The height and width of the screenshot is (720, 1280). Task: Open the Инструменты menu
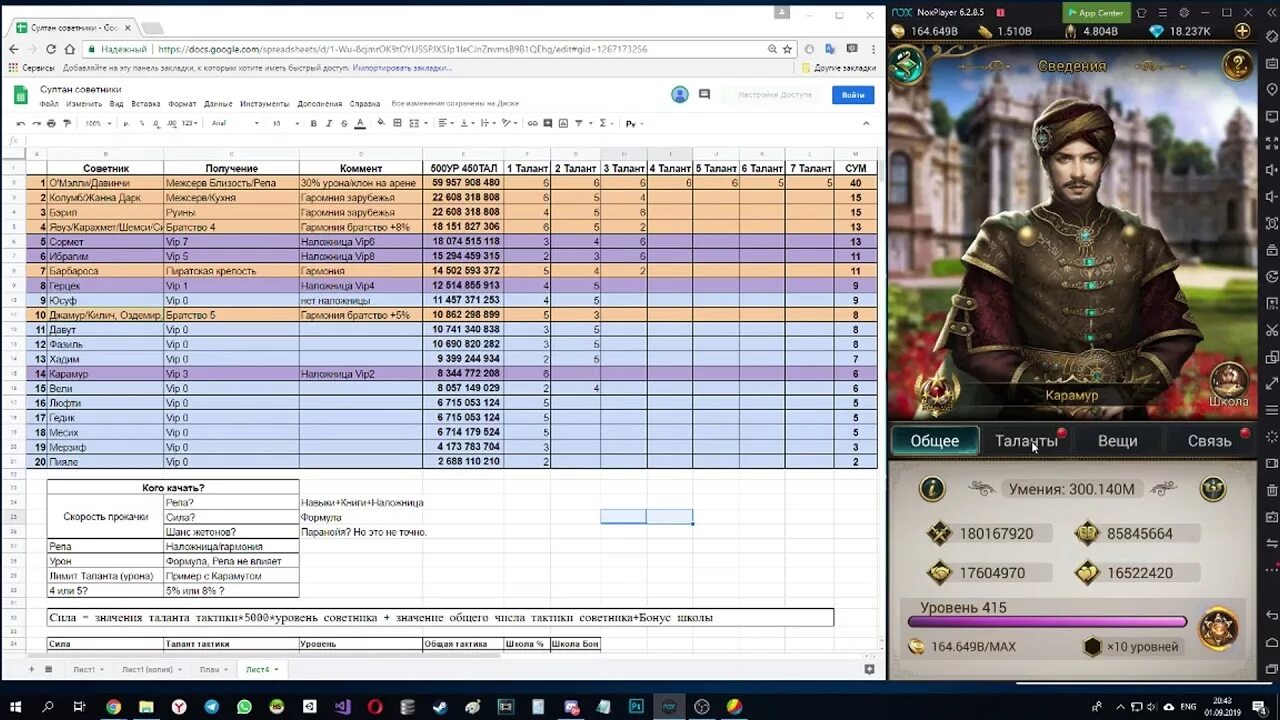(264, 104)
